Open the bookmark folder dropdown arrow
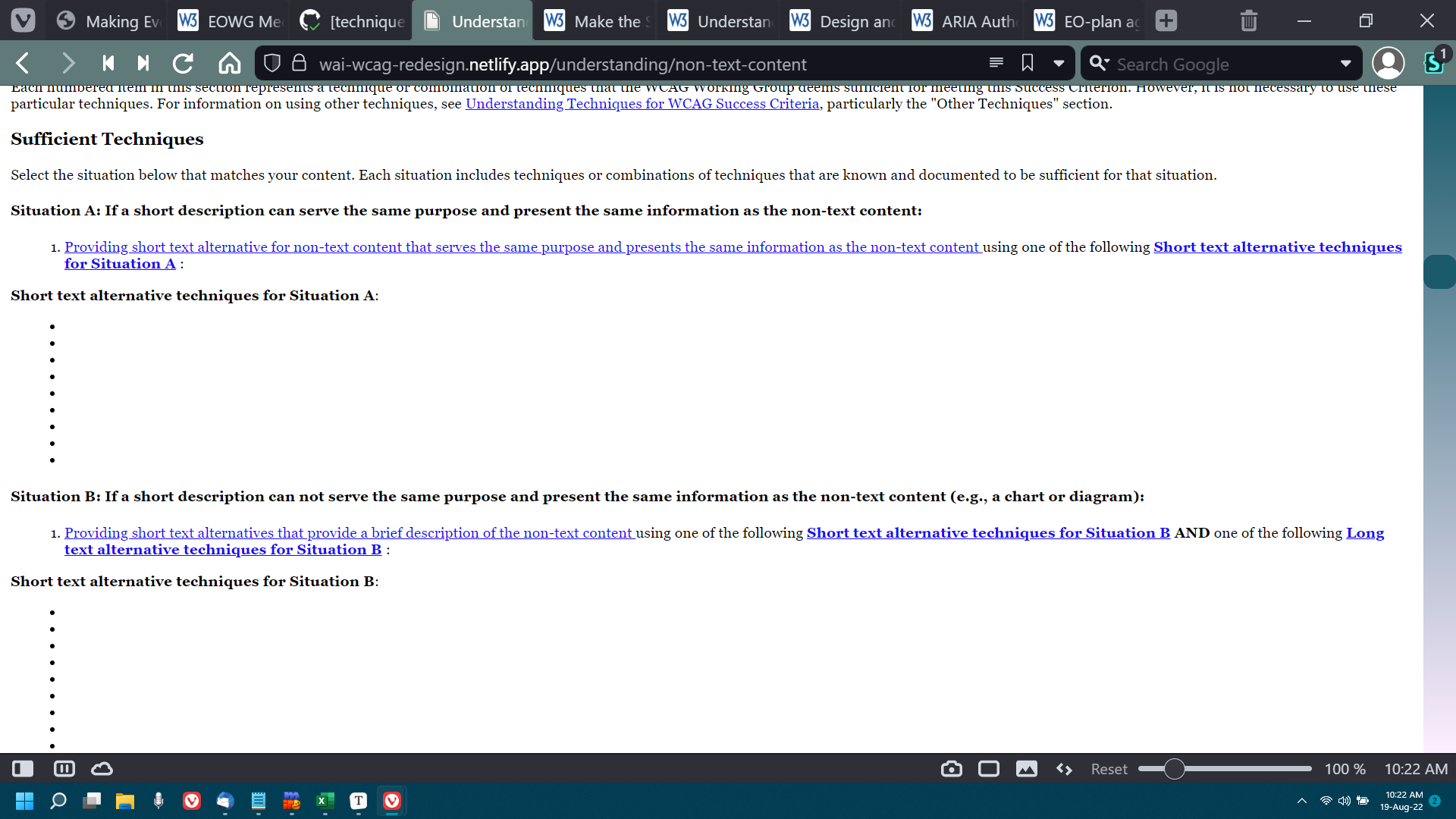1456x819 pixels. tap(1059, 63)
